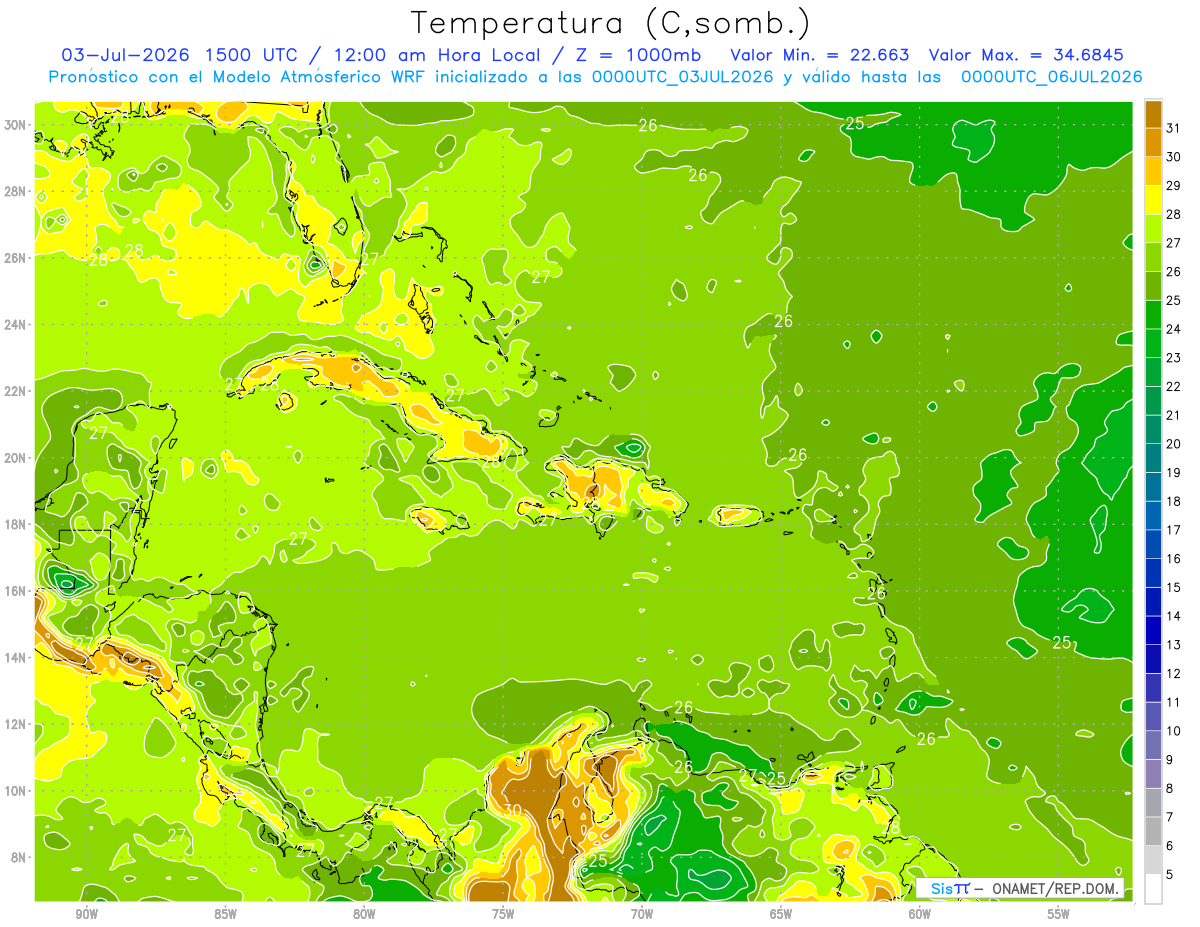The image size is (1200, 927).
Task: Click the colorbar legend value 28
Action: pos(1174,214)
